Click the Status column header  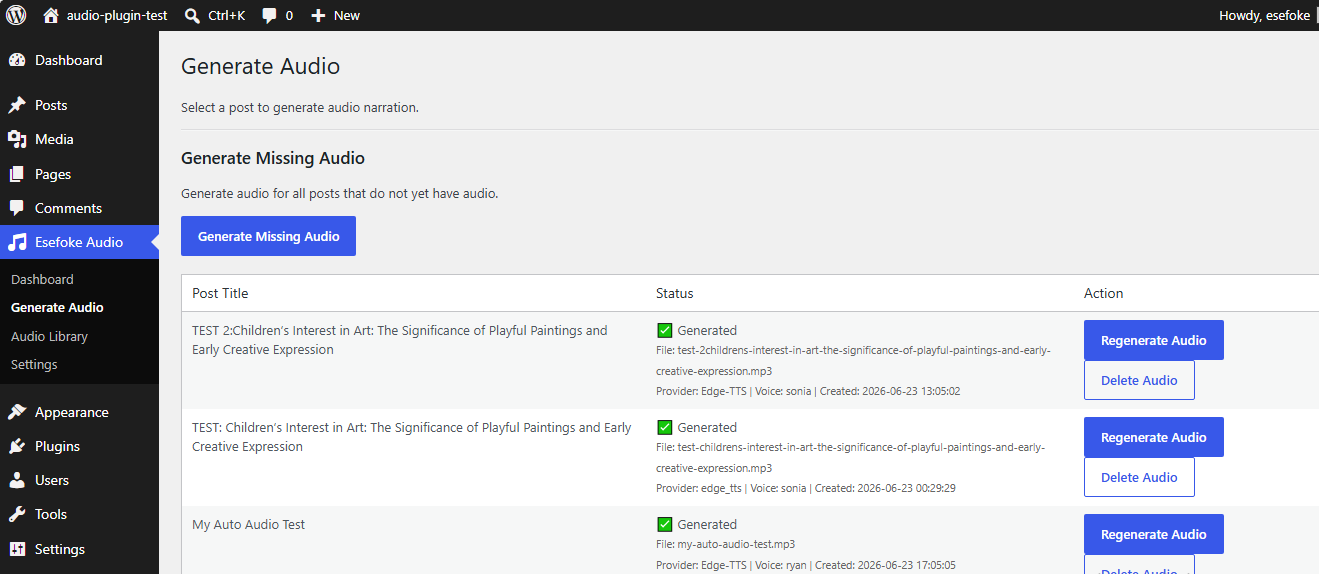point(674,293)
